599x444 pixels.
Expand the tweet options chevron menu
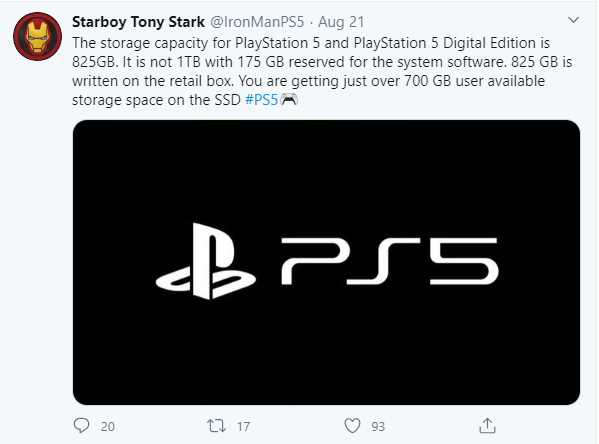573,20
